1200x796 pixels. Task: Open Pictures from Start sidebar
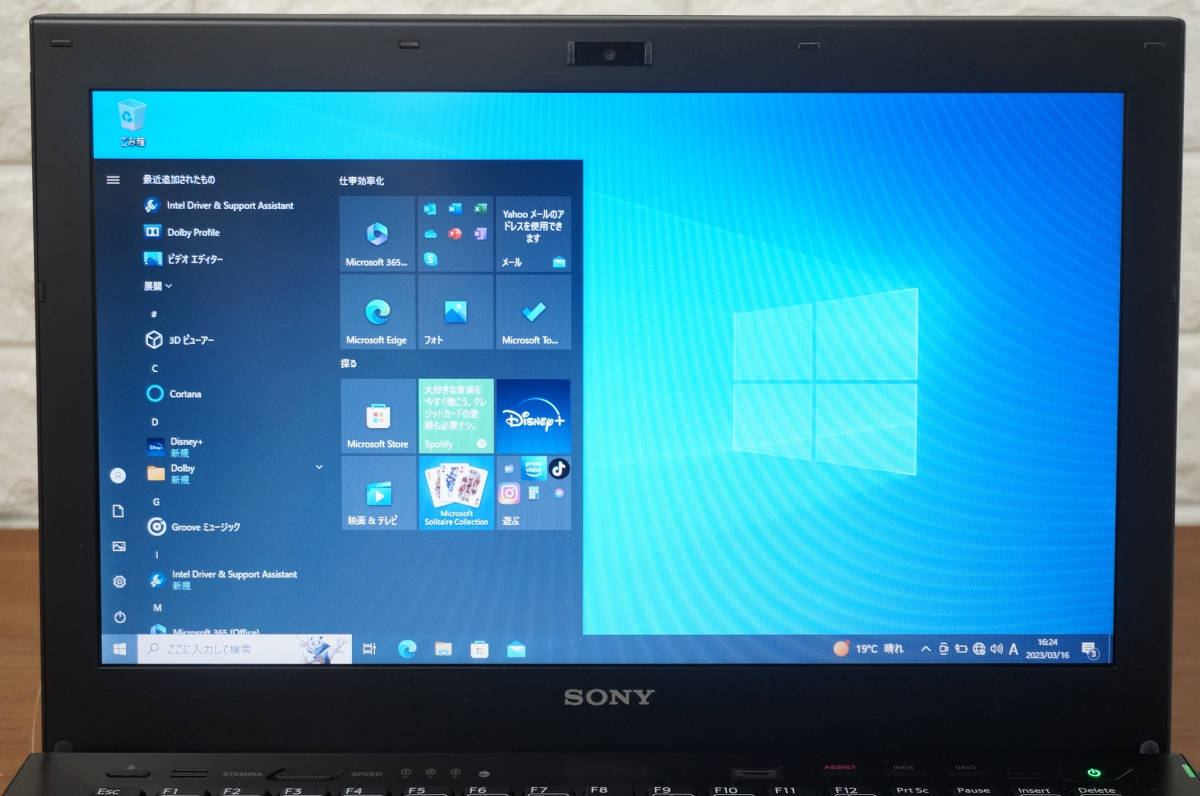pyautogui.click(x=119, y=546)
